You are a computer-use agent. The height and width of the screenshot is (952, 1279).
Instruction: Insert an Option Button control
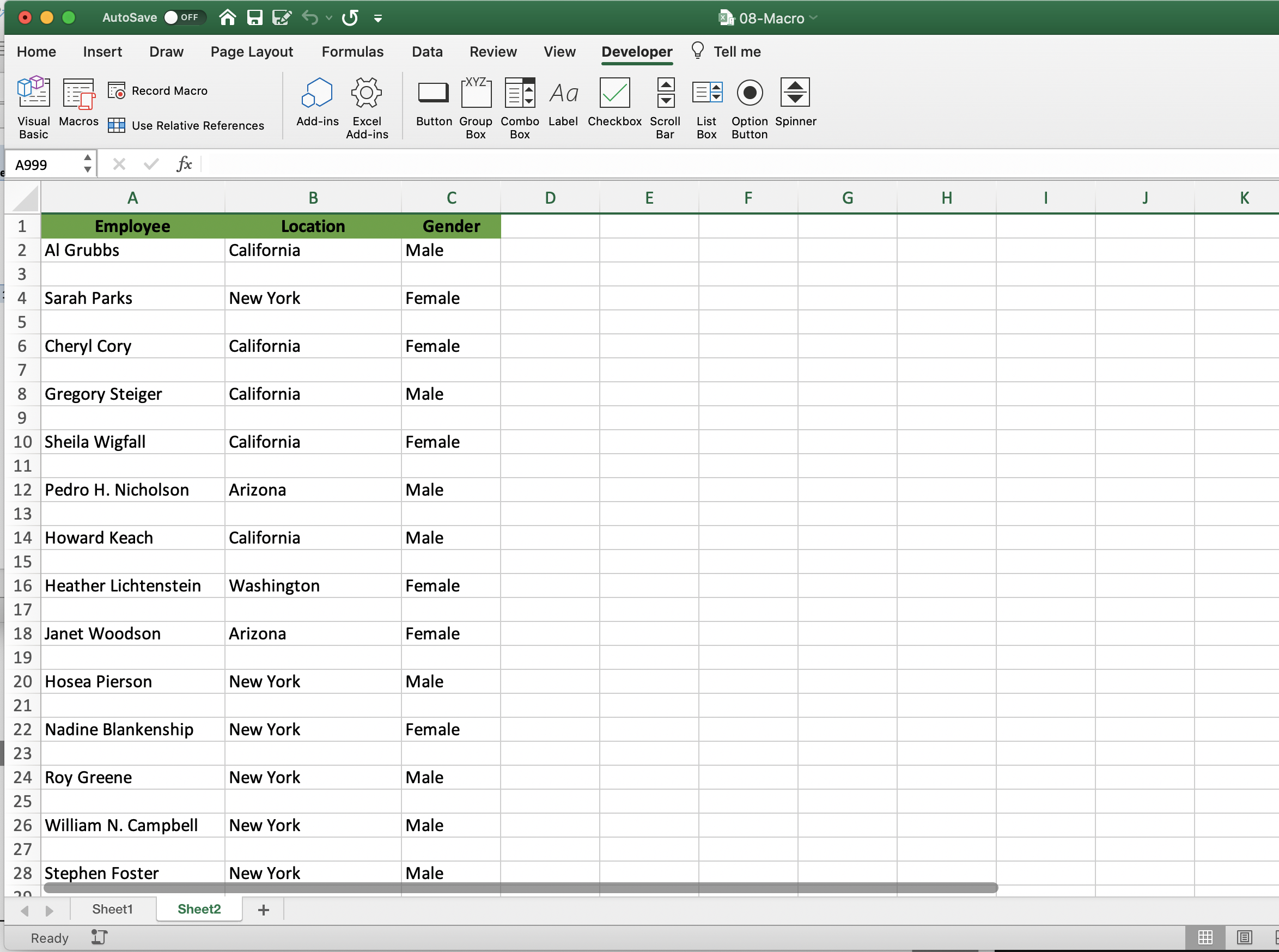(750, 108)
